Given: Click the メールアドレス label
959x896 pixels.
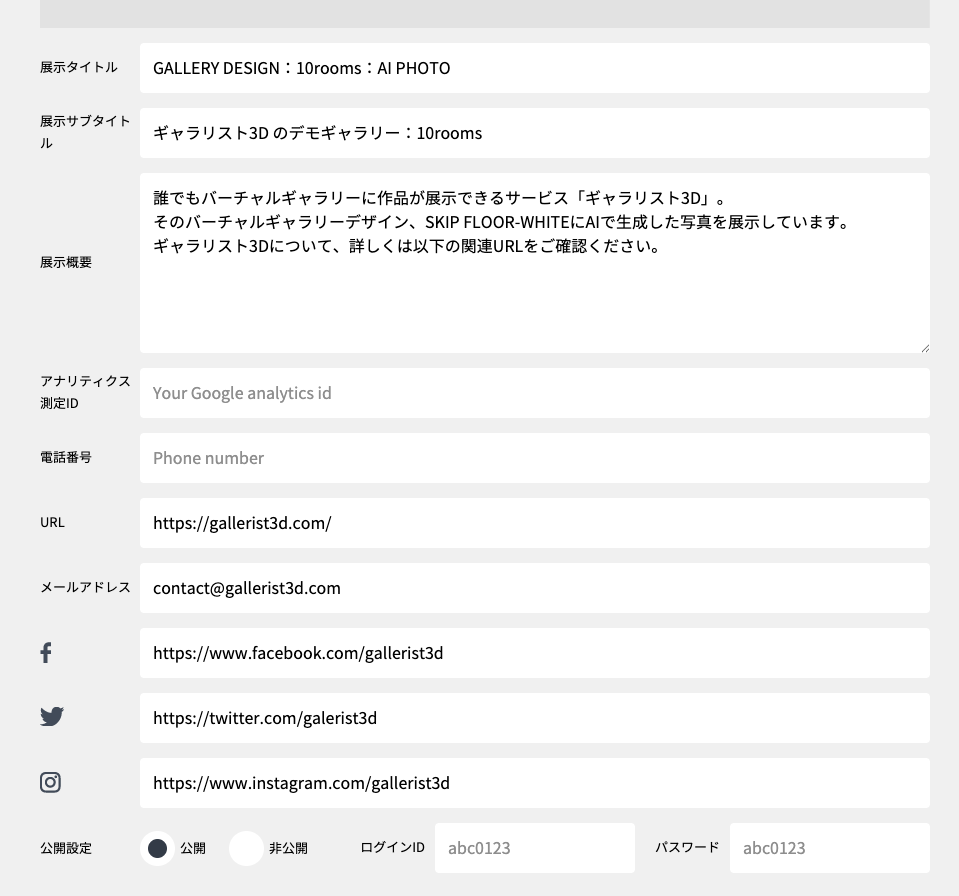Looking at the screenshot, I should point(86,587).
